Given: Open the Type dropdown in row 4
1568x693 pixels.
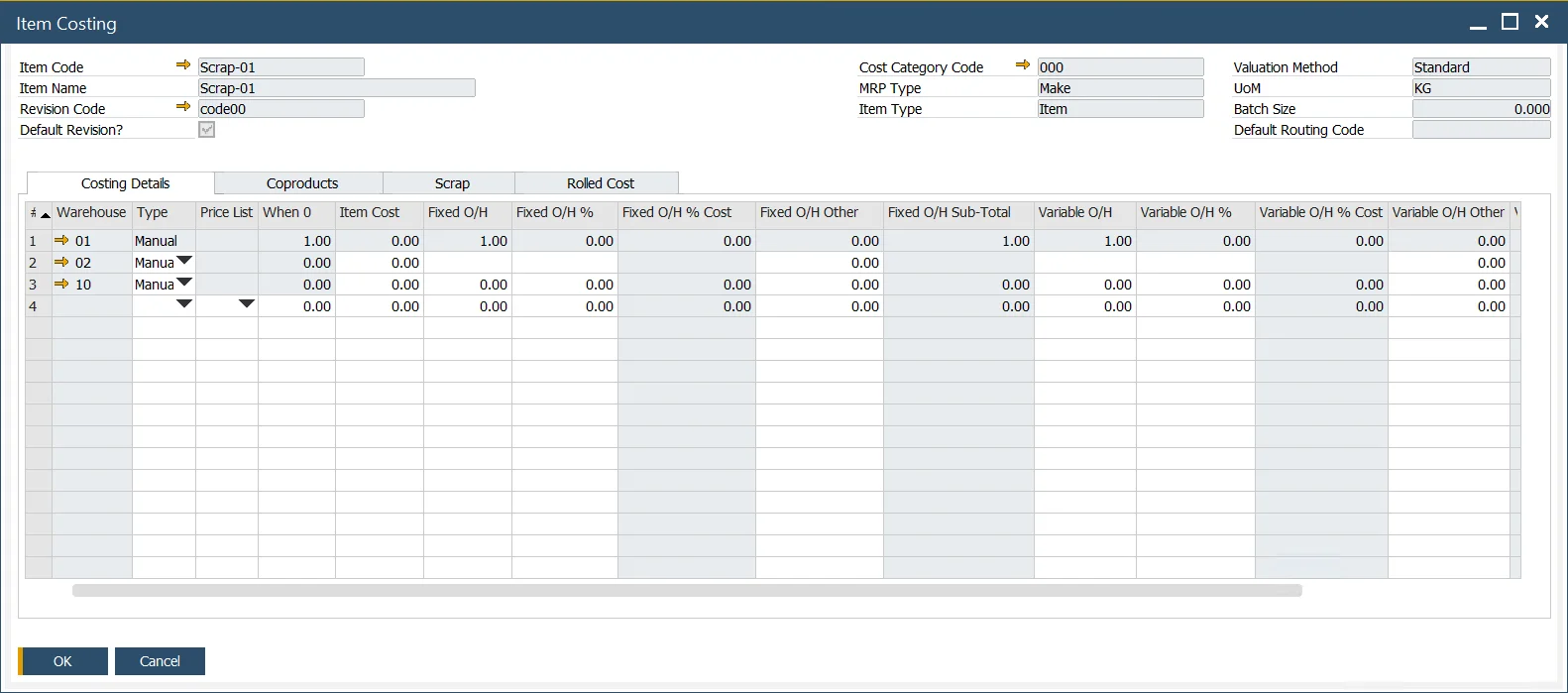Looking at the screenshot, I should 184,305.
